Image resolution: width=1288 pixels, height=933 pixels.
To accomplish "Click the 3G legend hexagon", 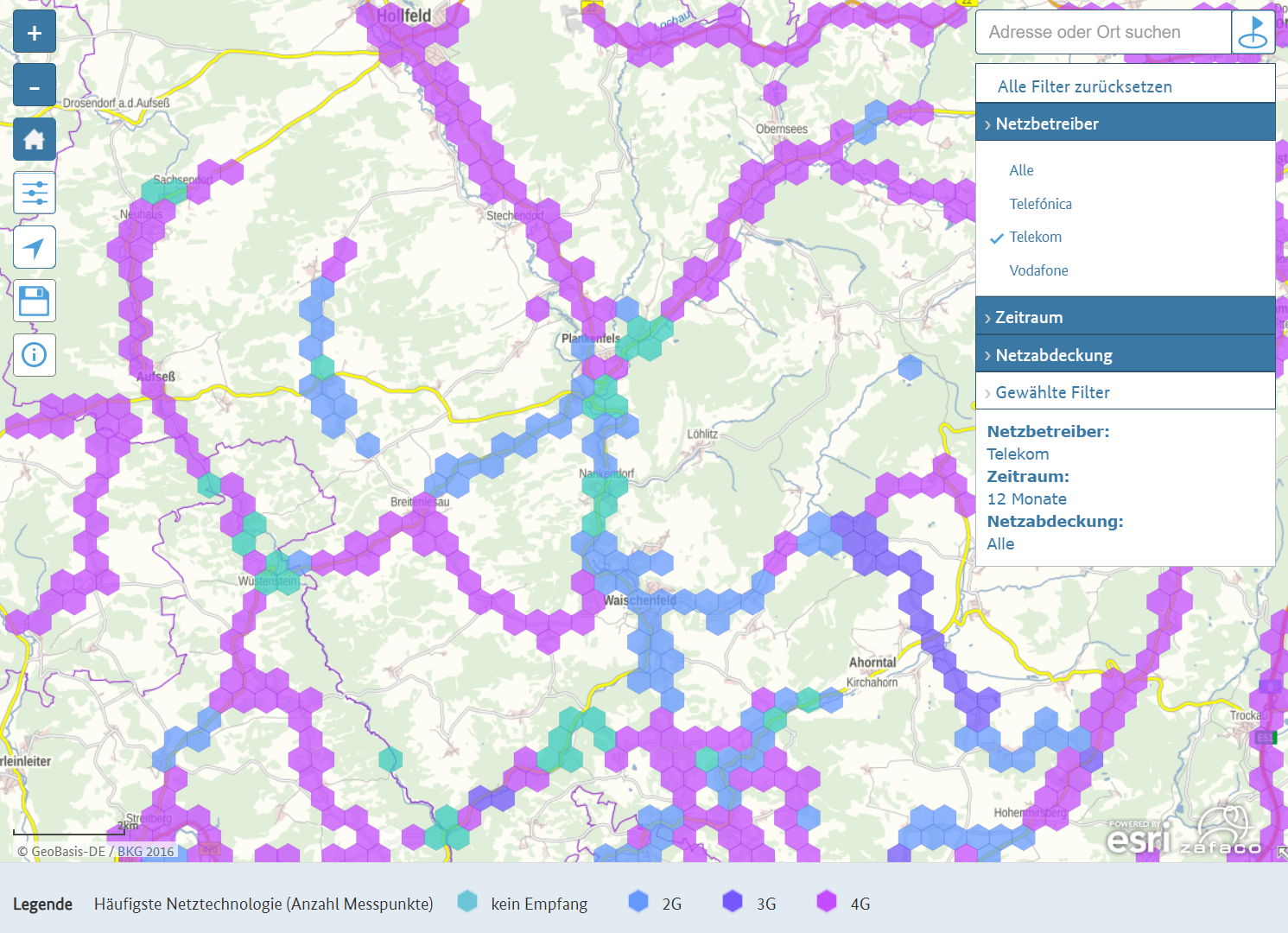I will point(733,902).
